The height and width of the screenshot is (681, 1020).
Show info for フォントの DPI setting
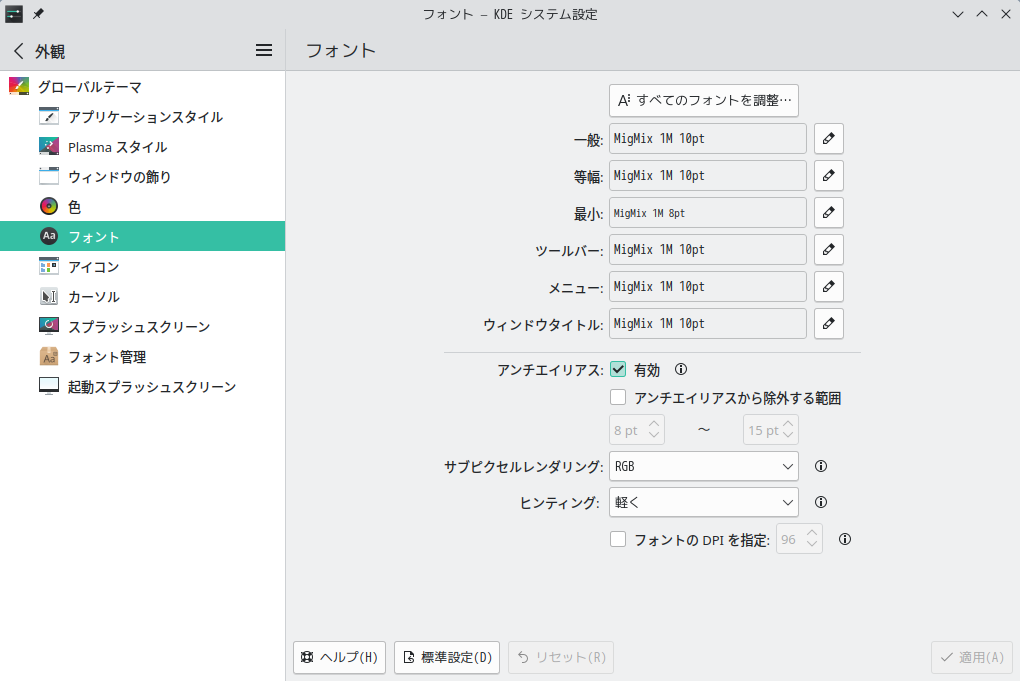click(844, 539)
